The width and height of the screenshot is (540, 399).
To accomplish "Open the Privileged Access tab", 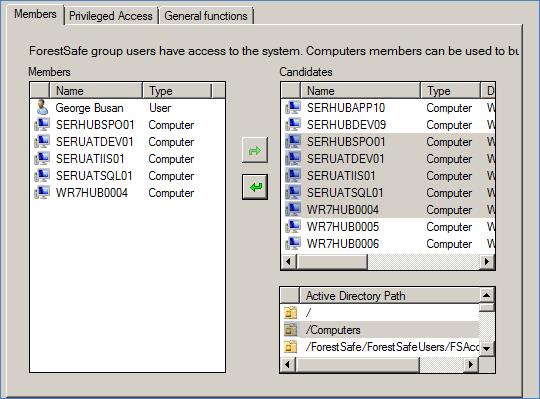I will [111, 16].
